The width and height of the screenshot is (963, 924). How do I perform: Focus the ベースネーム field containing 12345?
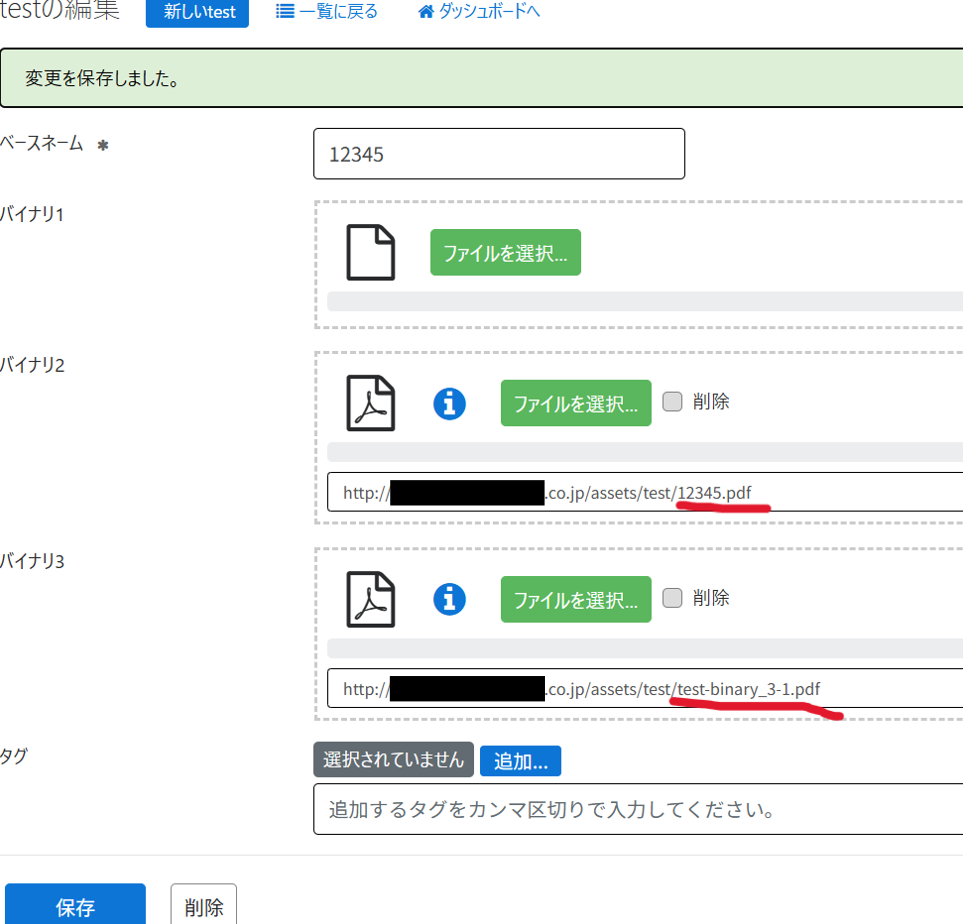[498, 154]
